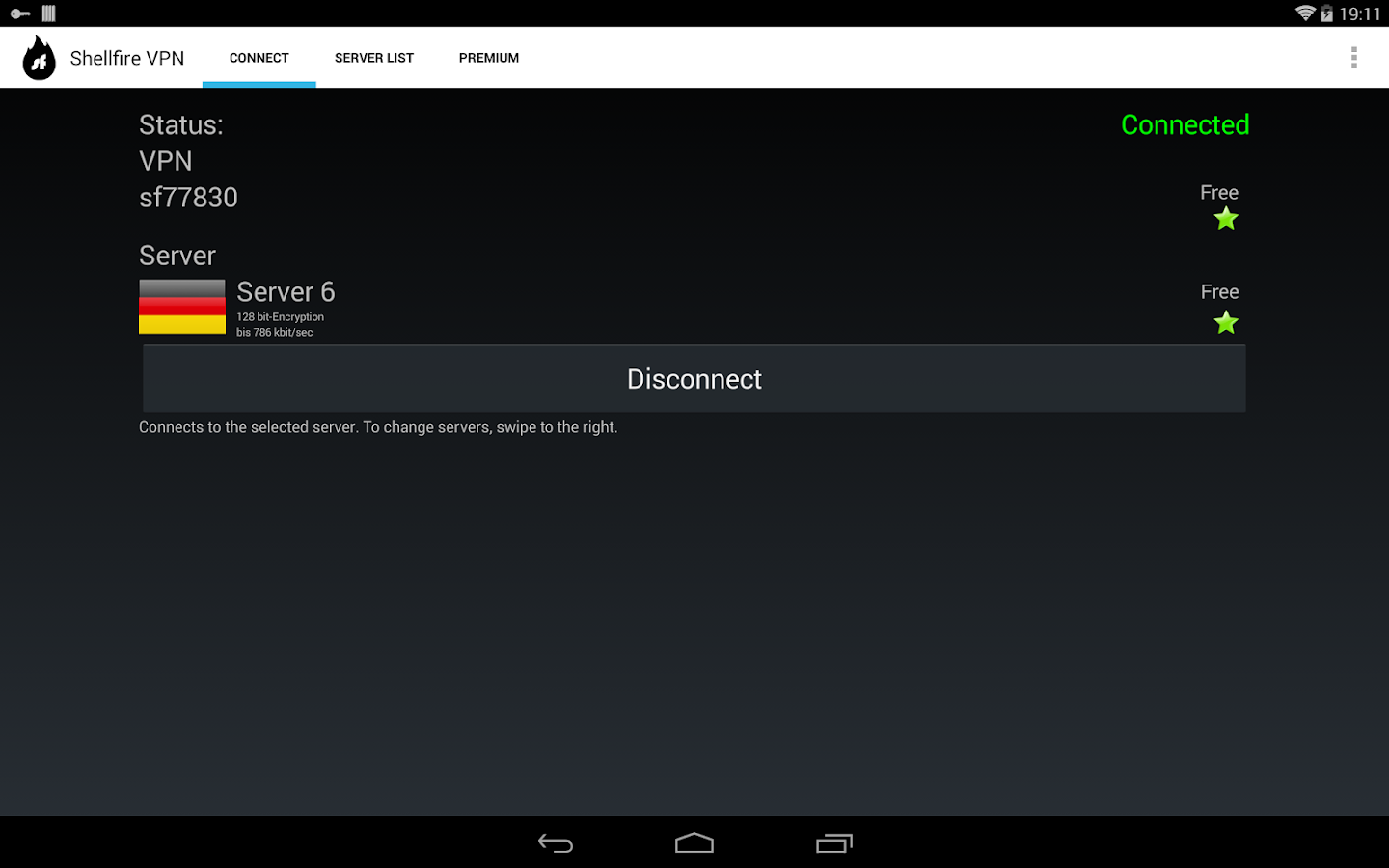Tap the Disconnect button
Image resolution: width=1389 pixels, height=868 pixels.
click(x=694, y=379)
